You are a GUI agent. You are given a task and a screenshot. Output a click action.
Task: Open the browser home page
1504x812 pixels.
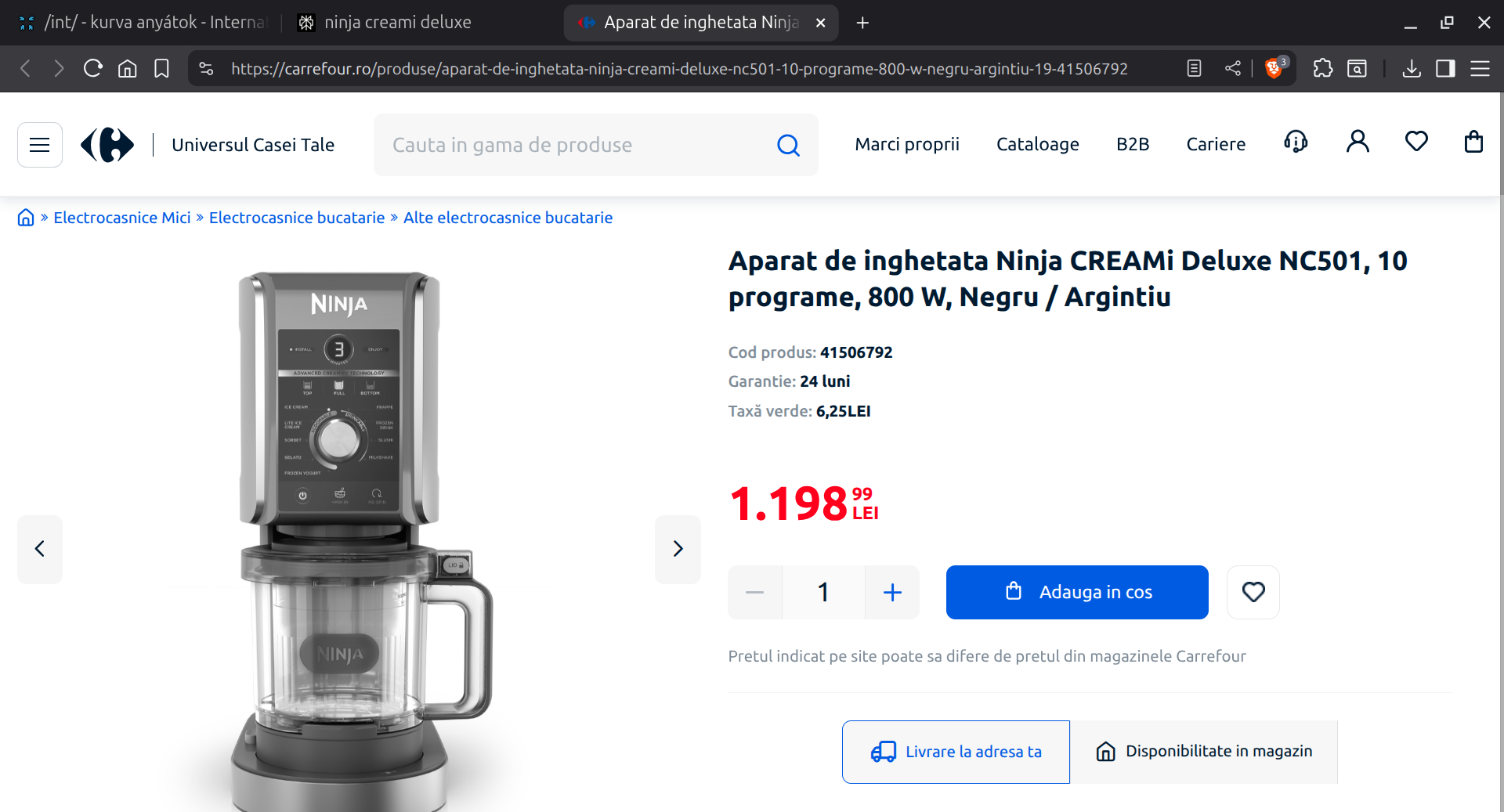click(x=128, y=69)
